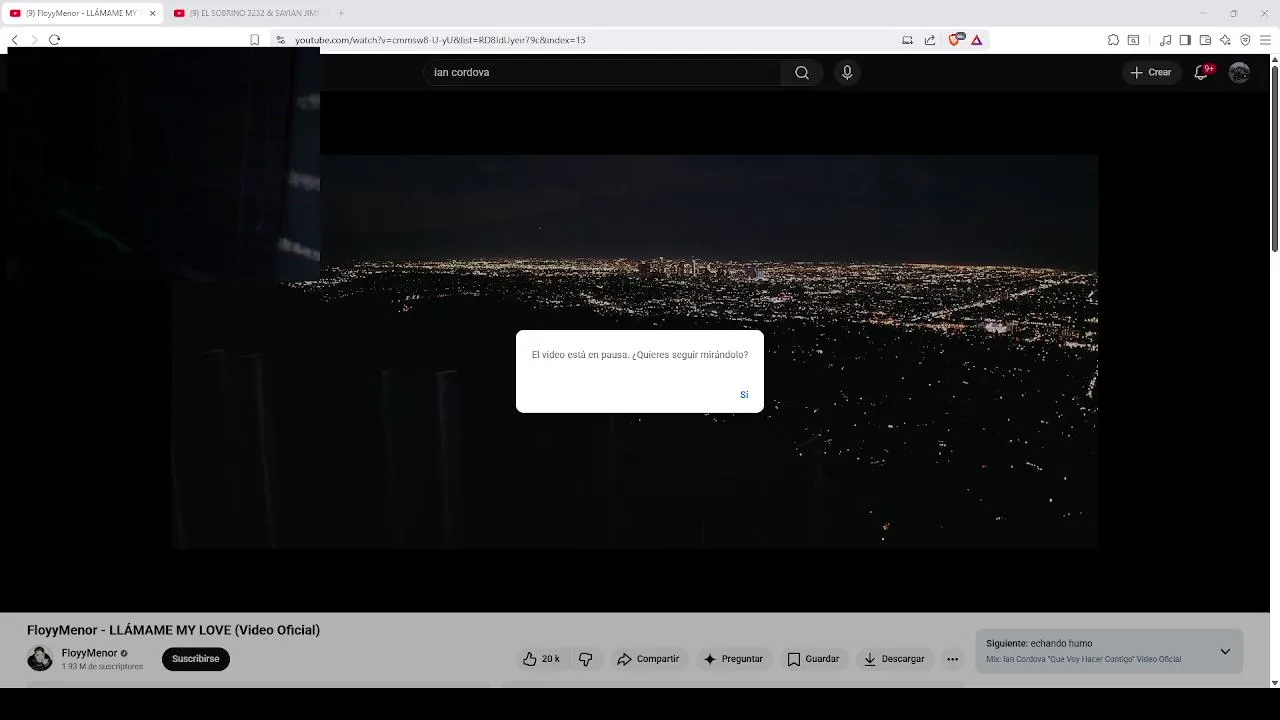
Task: Like the video with thumbs up
Action: click(x=541, y=659)
